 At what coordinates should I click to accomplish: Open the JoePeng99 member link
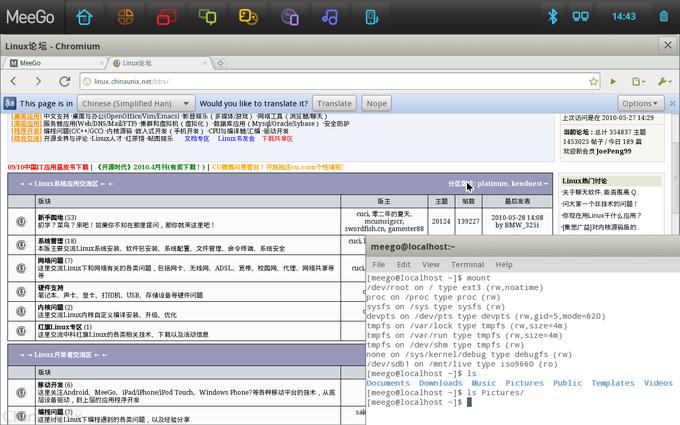(x=614, y=151)
